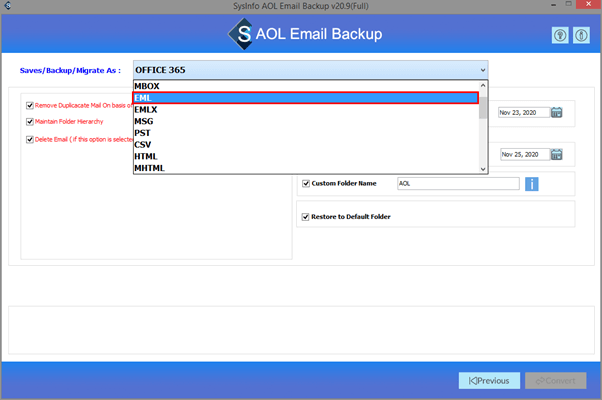Open calendar picker next to Nov 23, 2020

coord(556,112)
